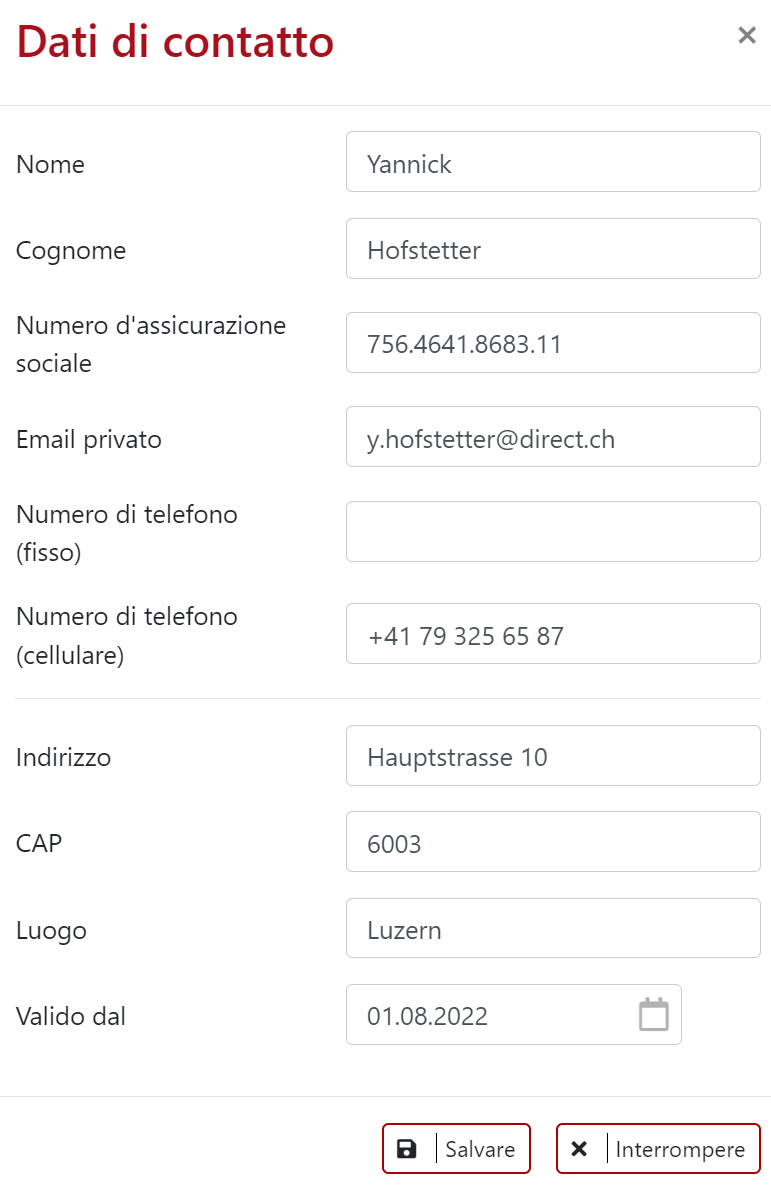Open the calendar date picker icon
Viewport: 771px width, 1194px height.
coord(653,1015)
